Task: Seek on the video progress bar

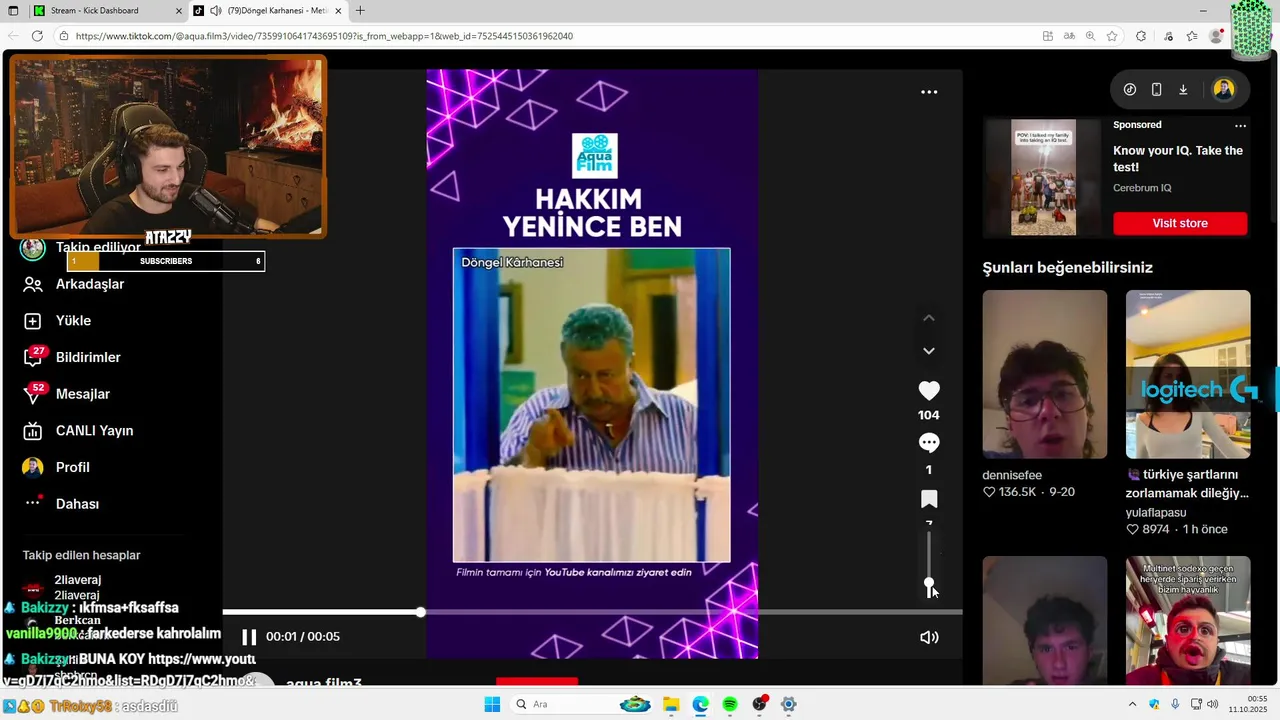Action: click(592, 612)
